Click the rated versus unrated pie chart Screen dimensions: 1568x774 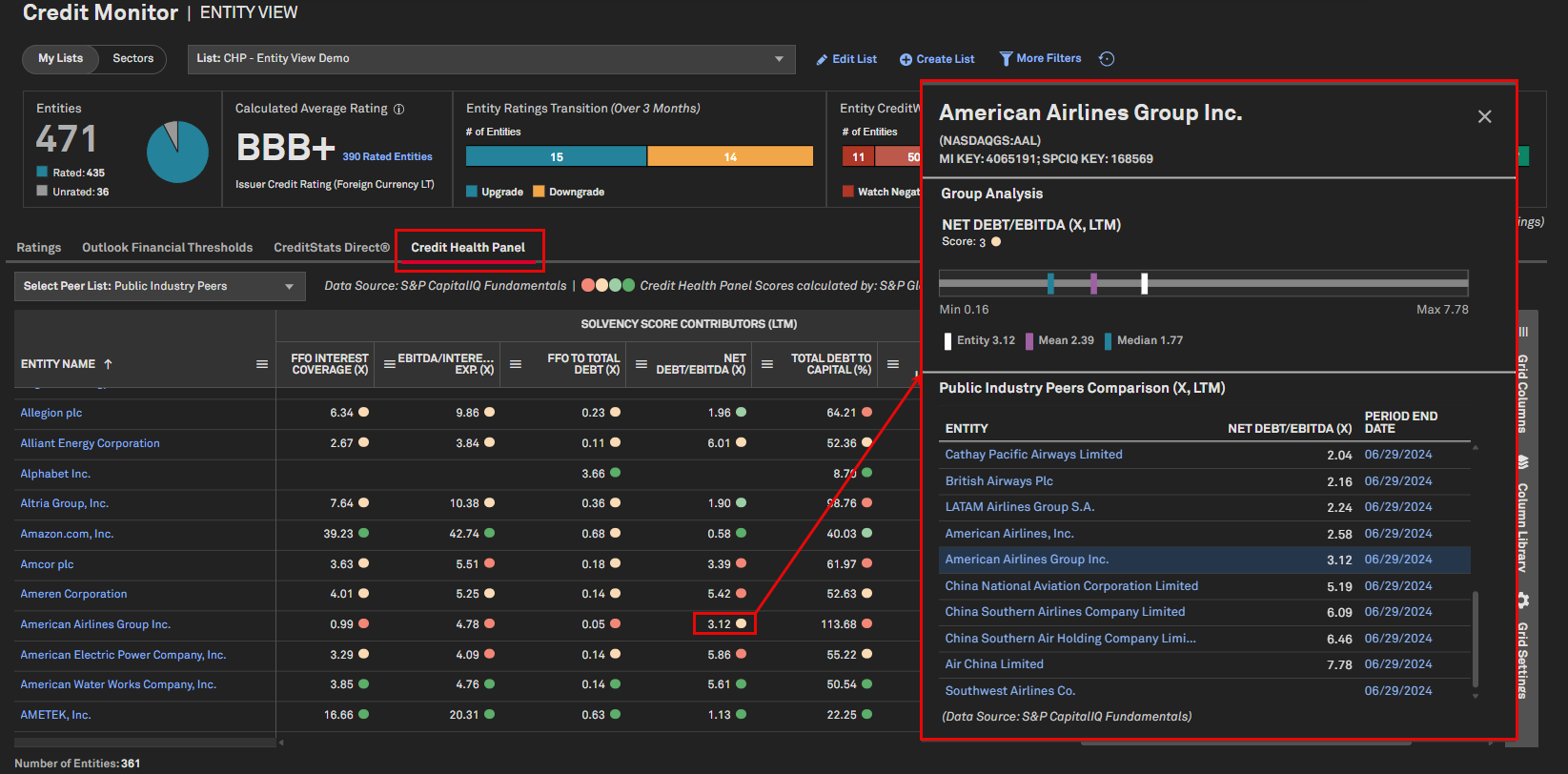click(177, 152)
